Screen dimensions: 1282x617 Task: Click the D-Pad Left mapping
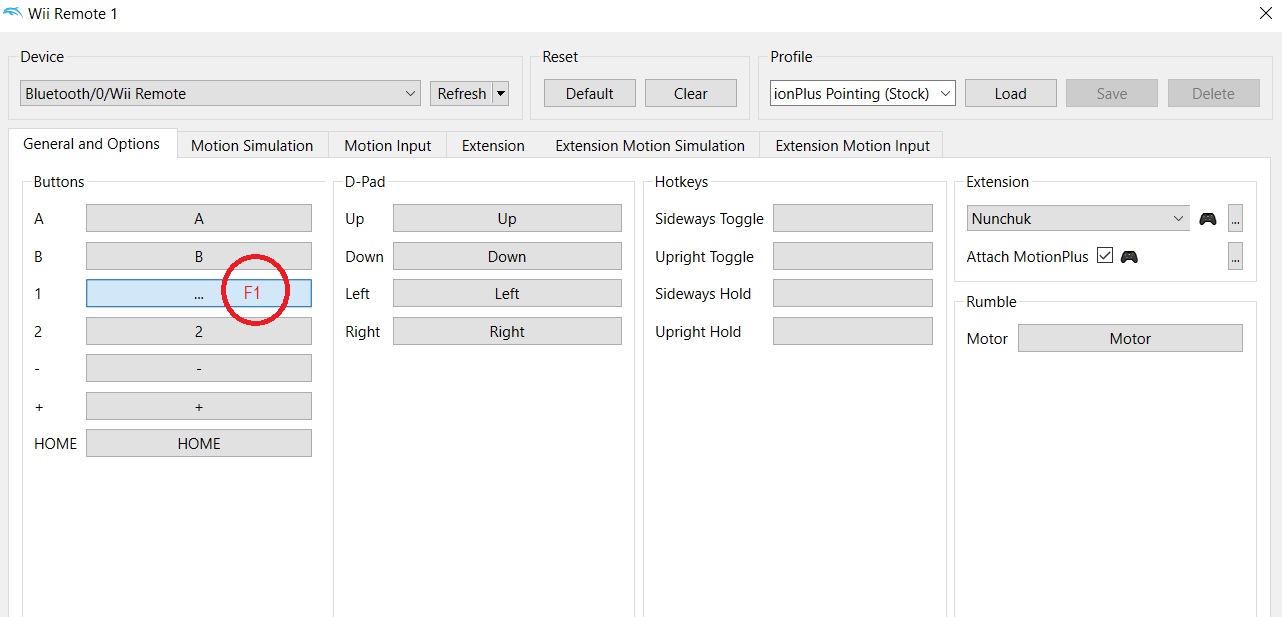point(507,293)
